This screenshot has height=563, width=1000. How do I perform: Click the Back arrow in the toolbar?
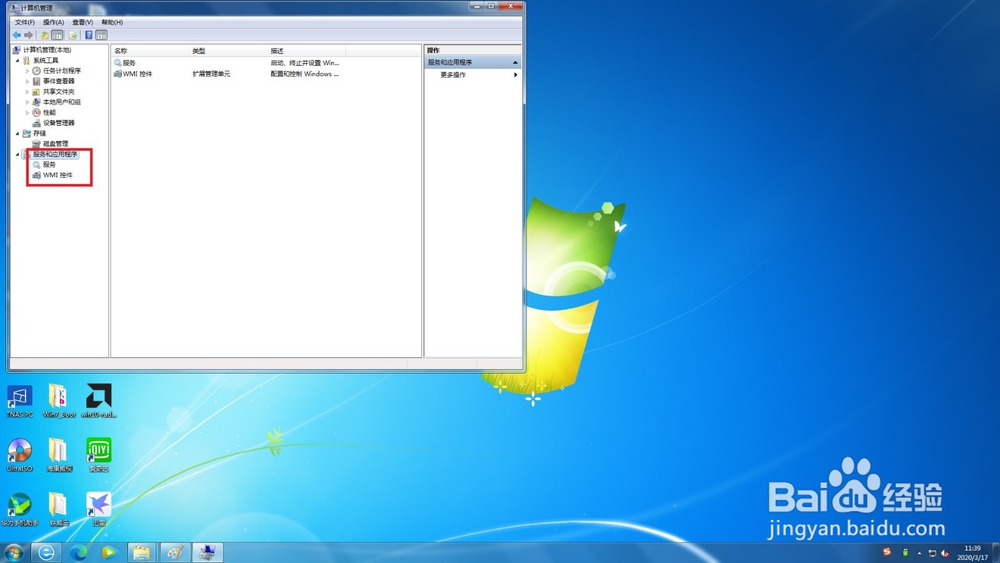click(17, 35)
